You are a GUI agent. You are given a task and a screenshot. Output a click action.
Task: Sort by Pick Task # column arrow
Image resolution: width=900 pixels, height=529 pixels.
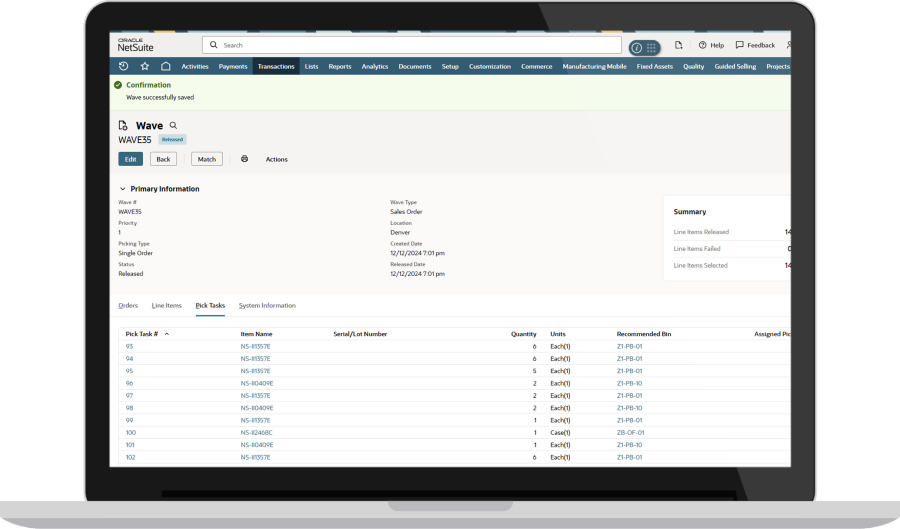(x=167, y=334)
